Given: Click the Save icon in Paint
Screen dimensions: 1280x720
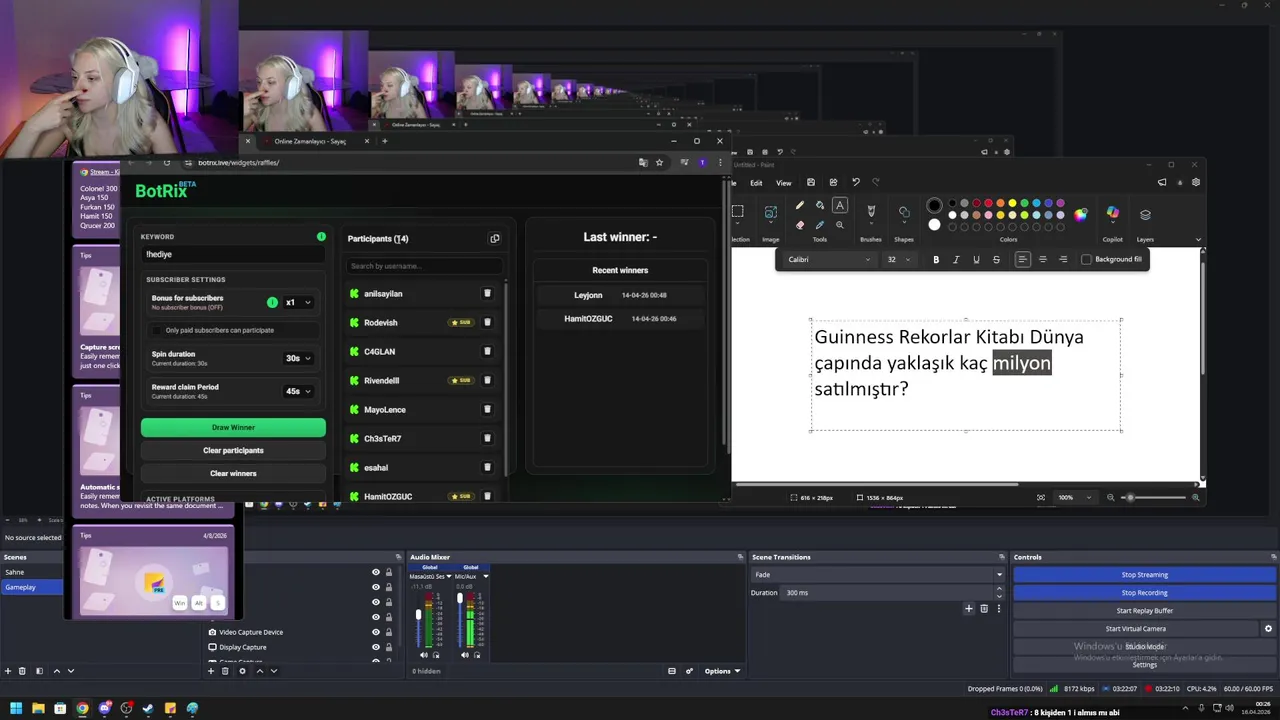Looking at the screenshot, I should click(811, 182).
